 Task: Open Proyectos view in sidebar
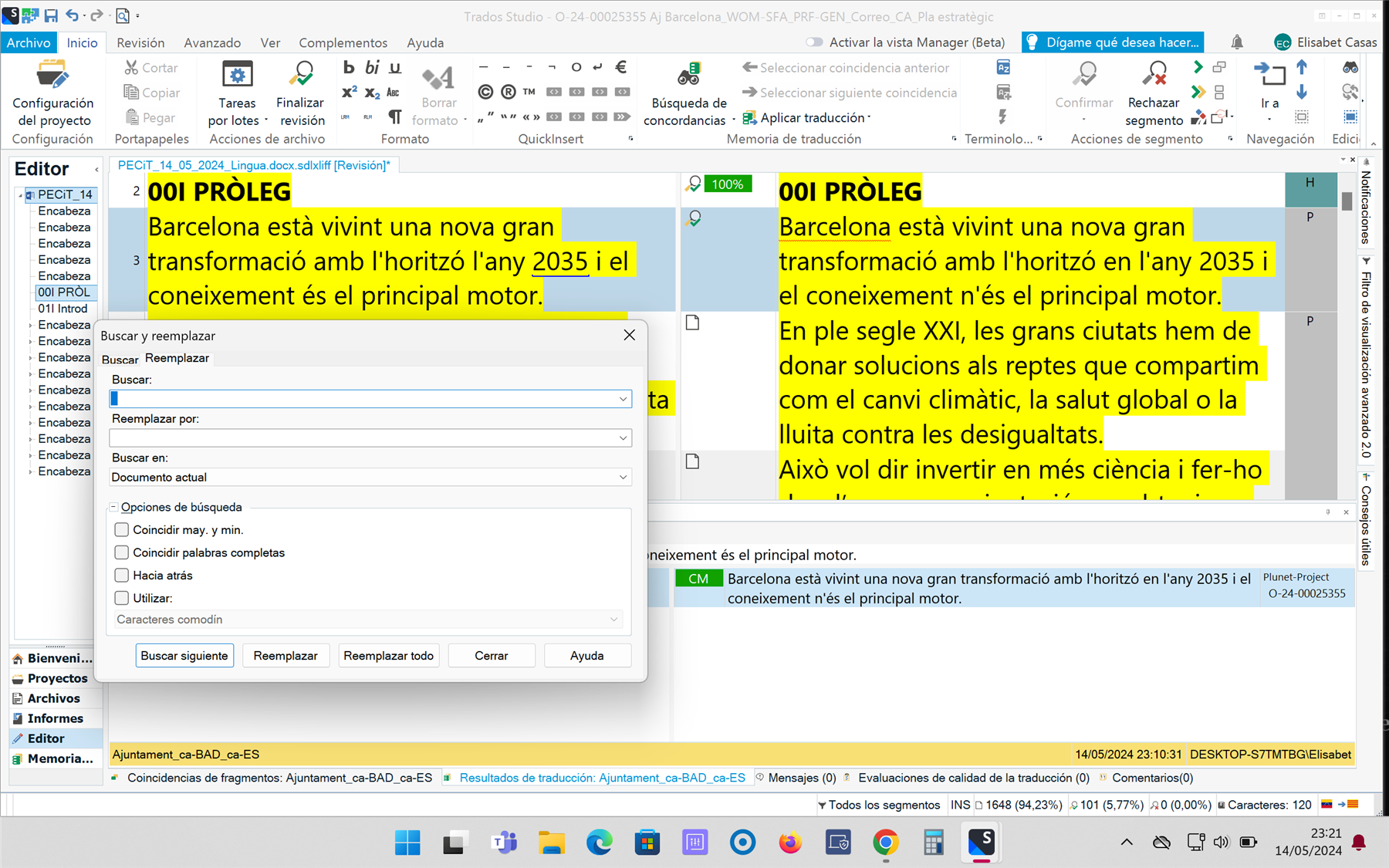[56, 678]
